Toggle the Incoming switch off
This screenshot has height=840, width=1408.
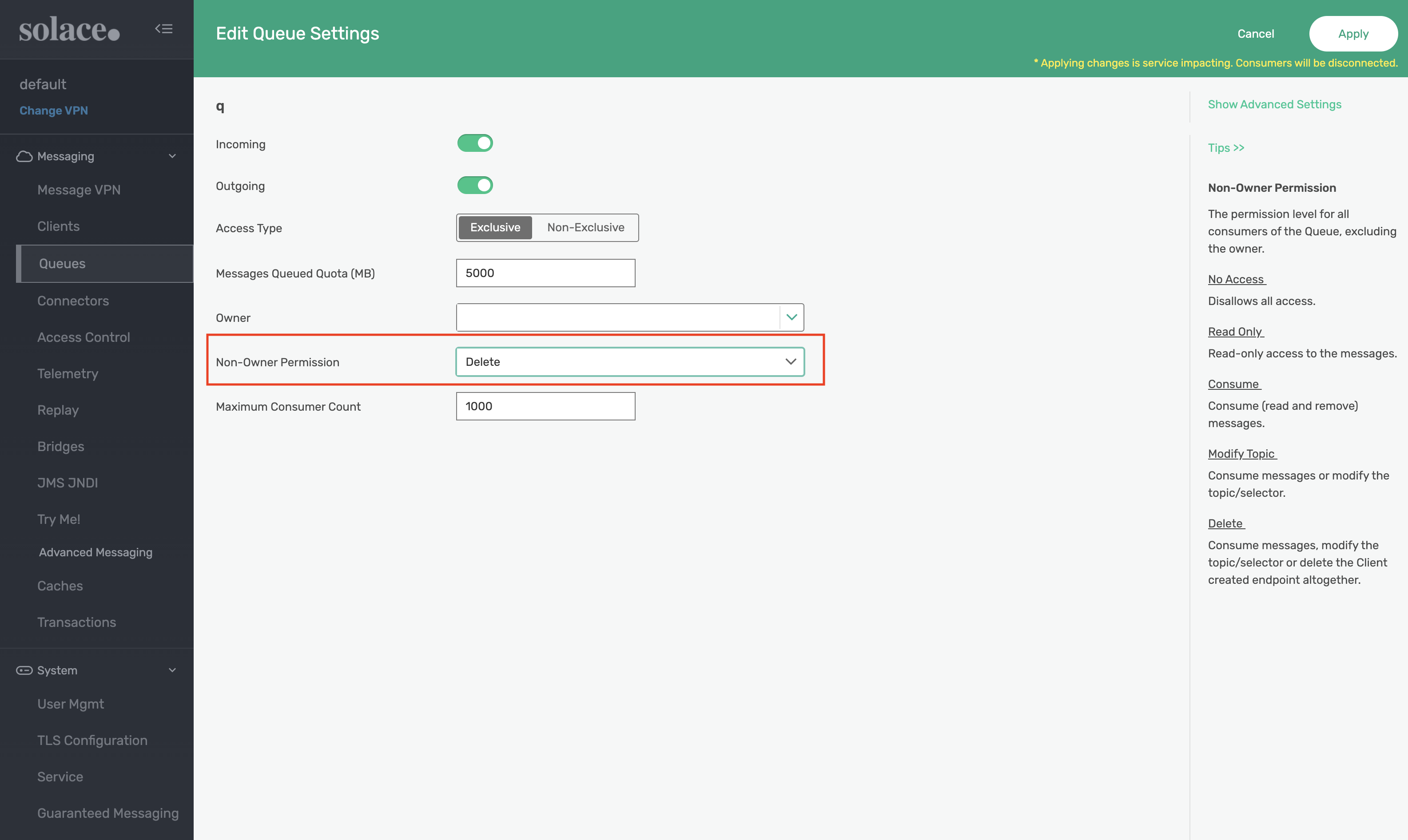(475, 143)
